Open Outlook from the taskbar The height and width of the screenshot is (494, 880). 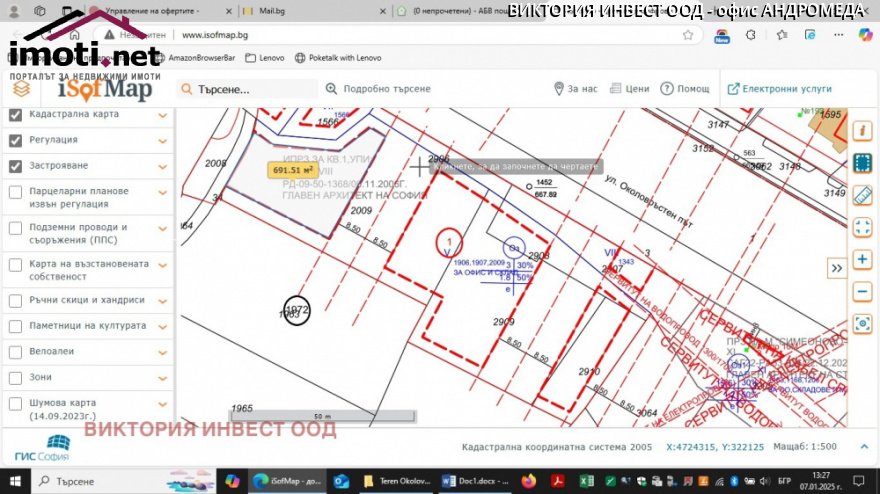point(341,481)
